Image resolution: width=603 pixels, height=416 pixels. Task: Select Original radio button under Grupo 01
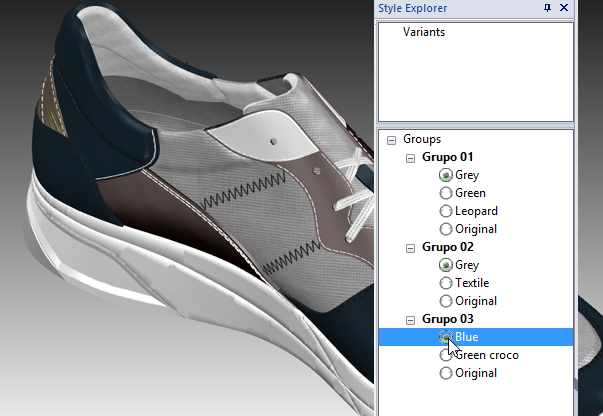pyautogui.click(x=445, y=229)
